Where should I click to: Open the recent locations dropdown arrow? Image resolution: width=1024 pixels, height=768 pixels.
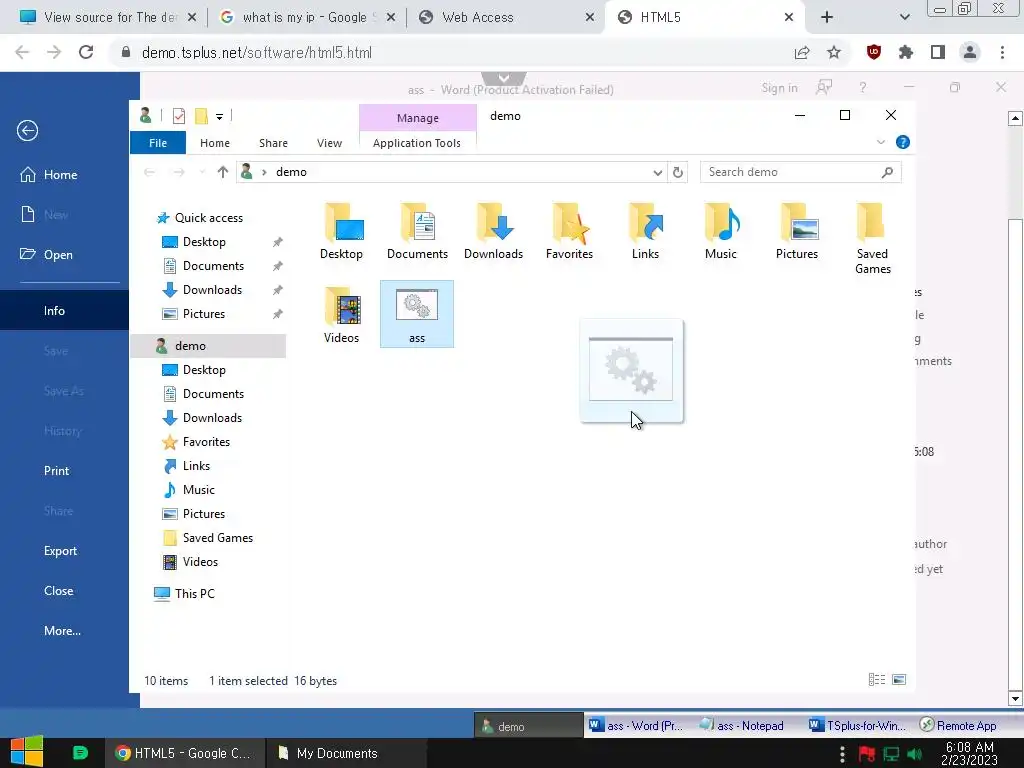[x=202, y=172]
